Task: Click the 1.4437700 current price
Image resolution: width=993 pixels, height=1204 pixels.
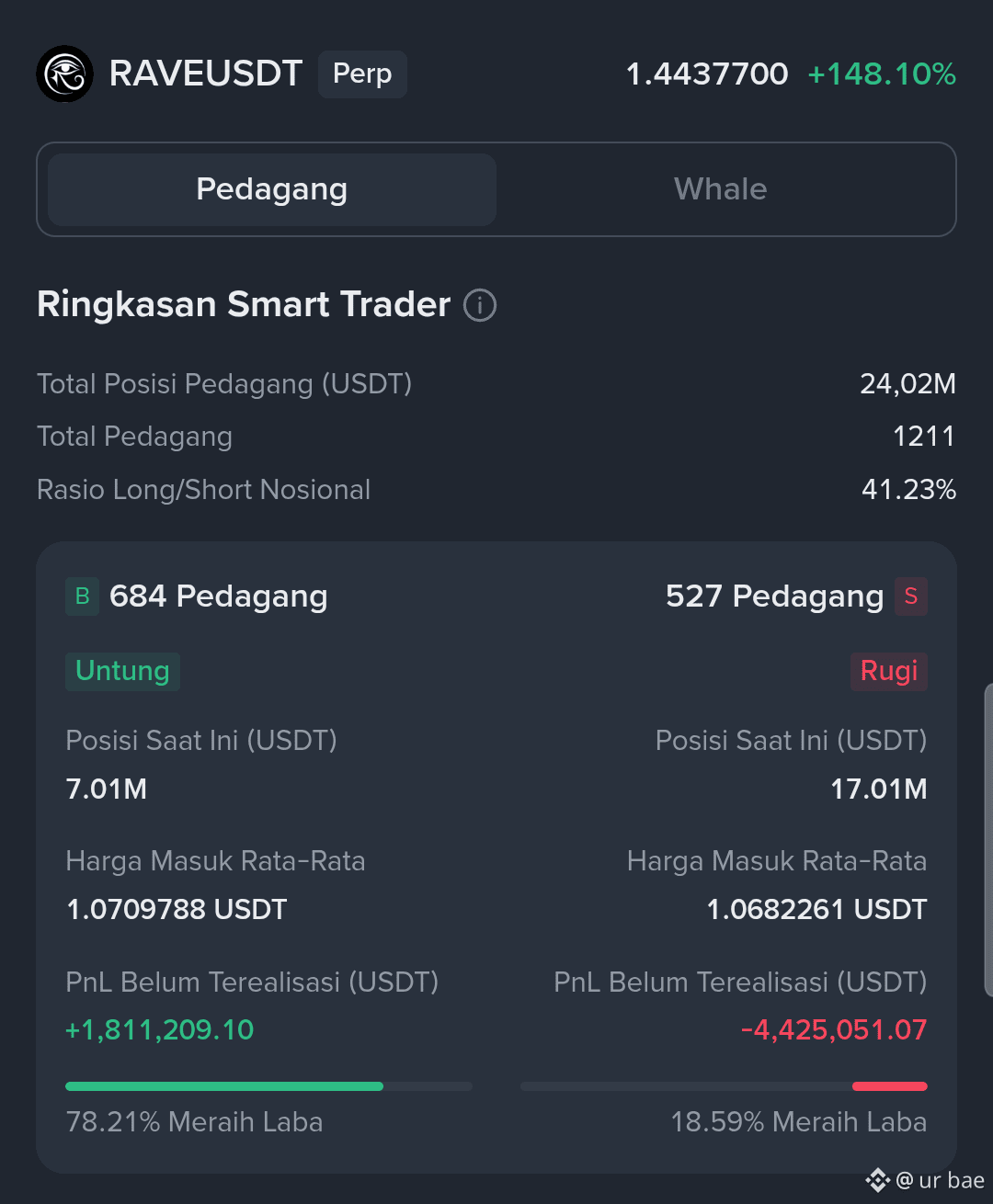Action: pyautogui.click(x=707, y=74)
